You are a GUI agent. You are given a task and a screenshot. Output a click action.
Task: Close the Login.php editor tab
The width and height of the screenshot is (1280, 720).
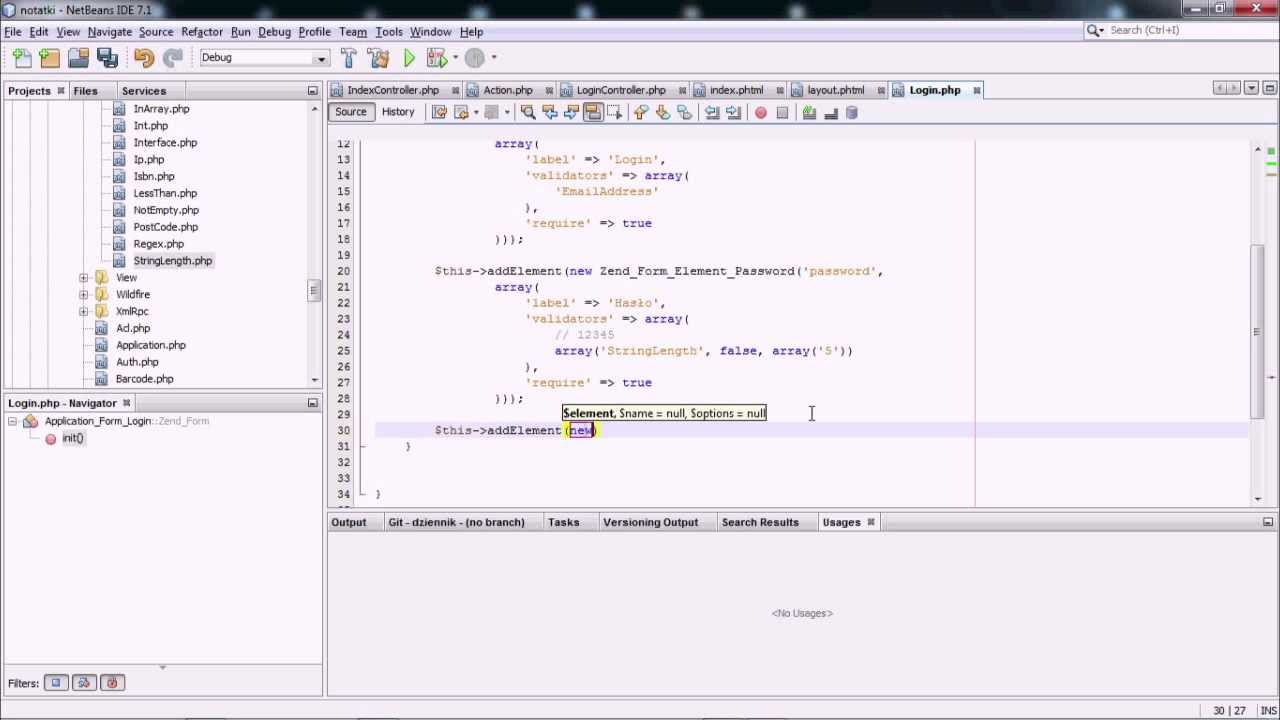point(977,91)
